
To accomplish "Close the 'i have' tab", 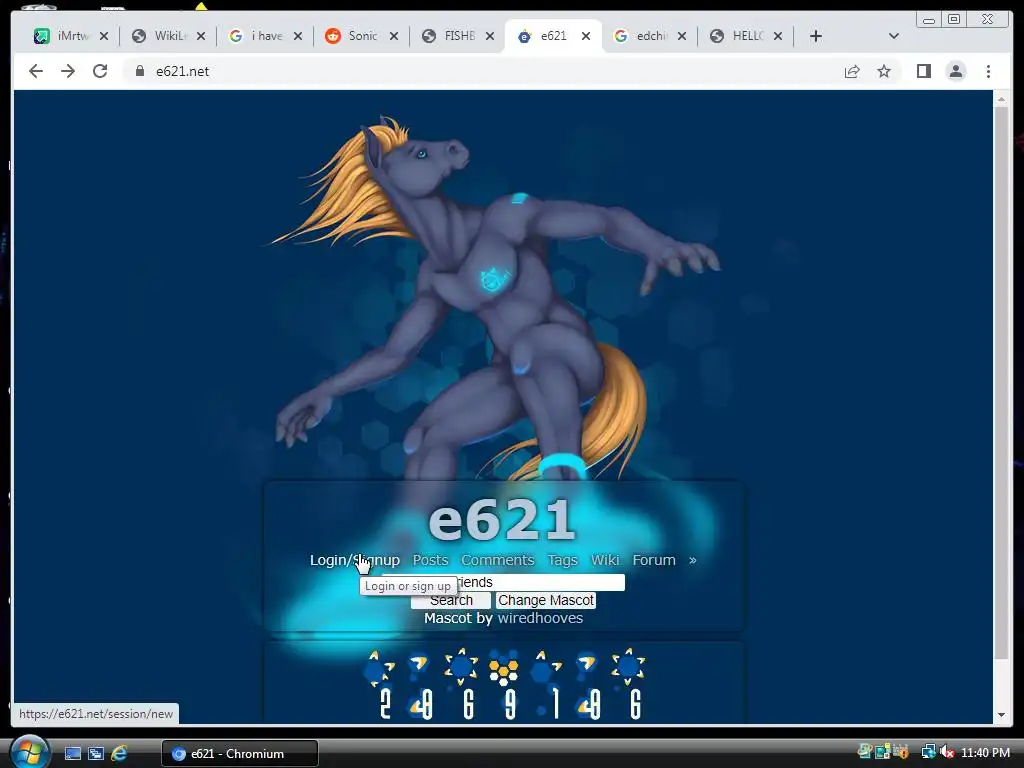I will 298,37.
